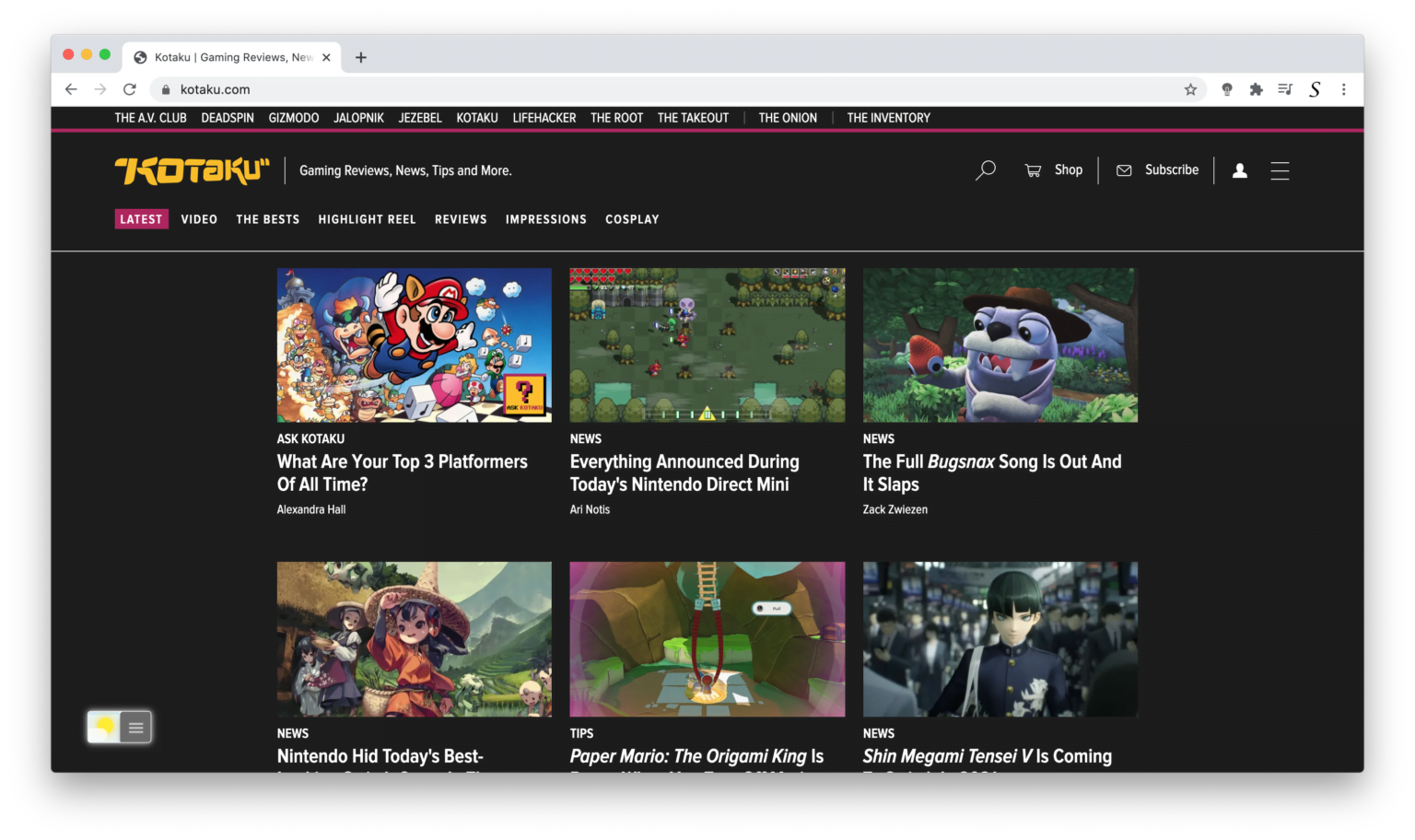The image size is (1415, 840).
Task: Reload the page with refresh icon
Action: 129,89
